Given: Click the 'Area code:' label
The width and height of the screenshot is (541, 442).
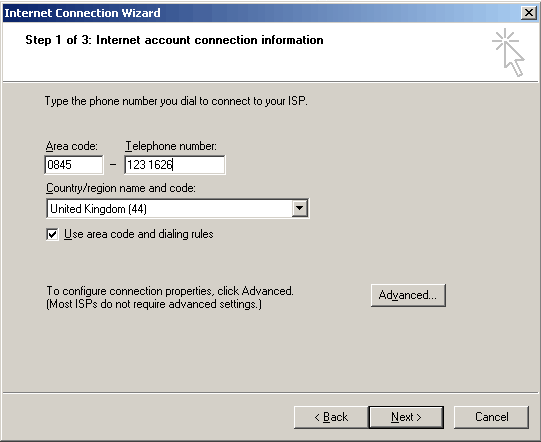Looking at the screenshot, I should [x=72, y=146].
